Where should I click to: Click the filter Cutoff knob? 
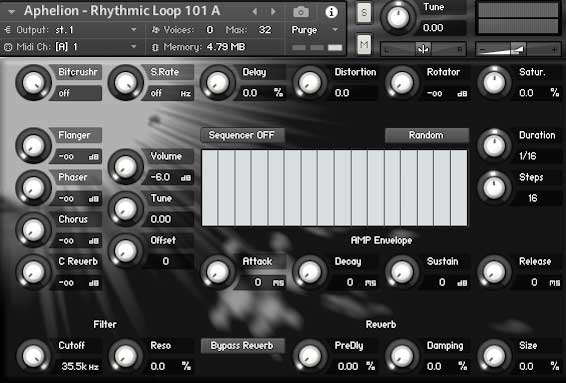click(33, 356)
